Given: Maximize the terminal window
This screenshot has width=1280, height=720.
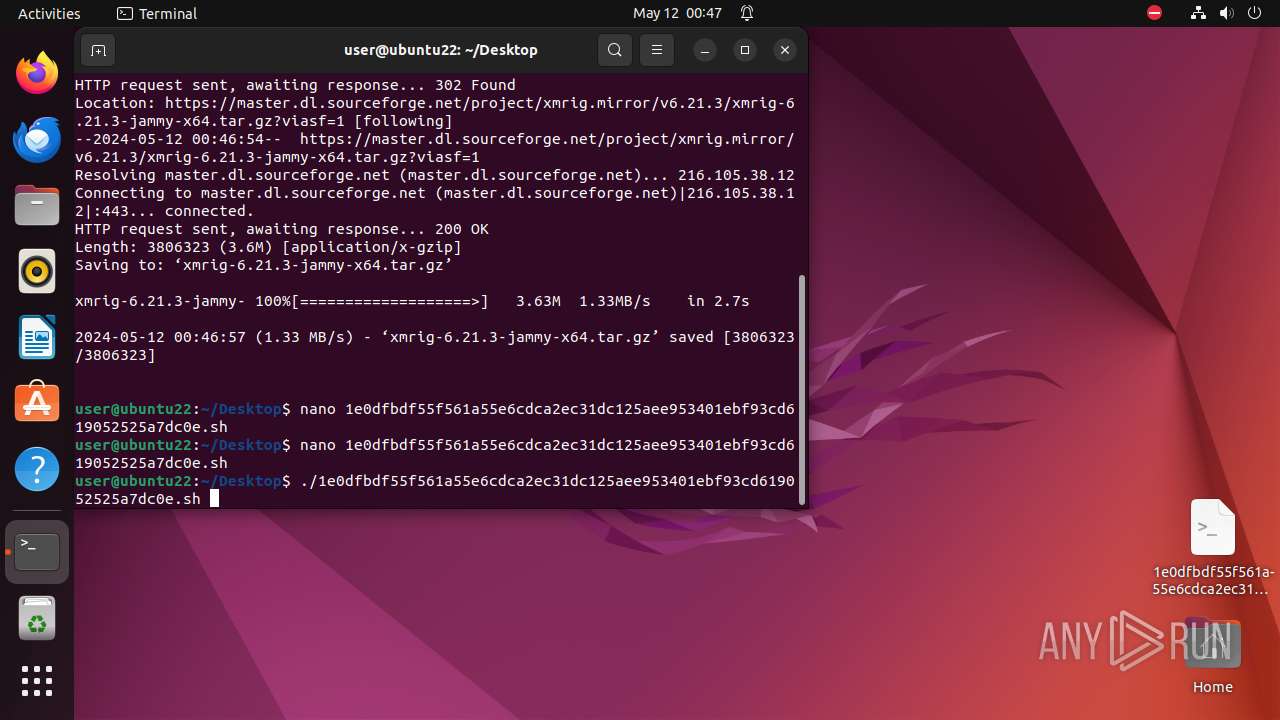Looking at the screenshot, I should (745, 50).
